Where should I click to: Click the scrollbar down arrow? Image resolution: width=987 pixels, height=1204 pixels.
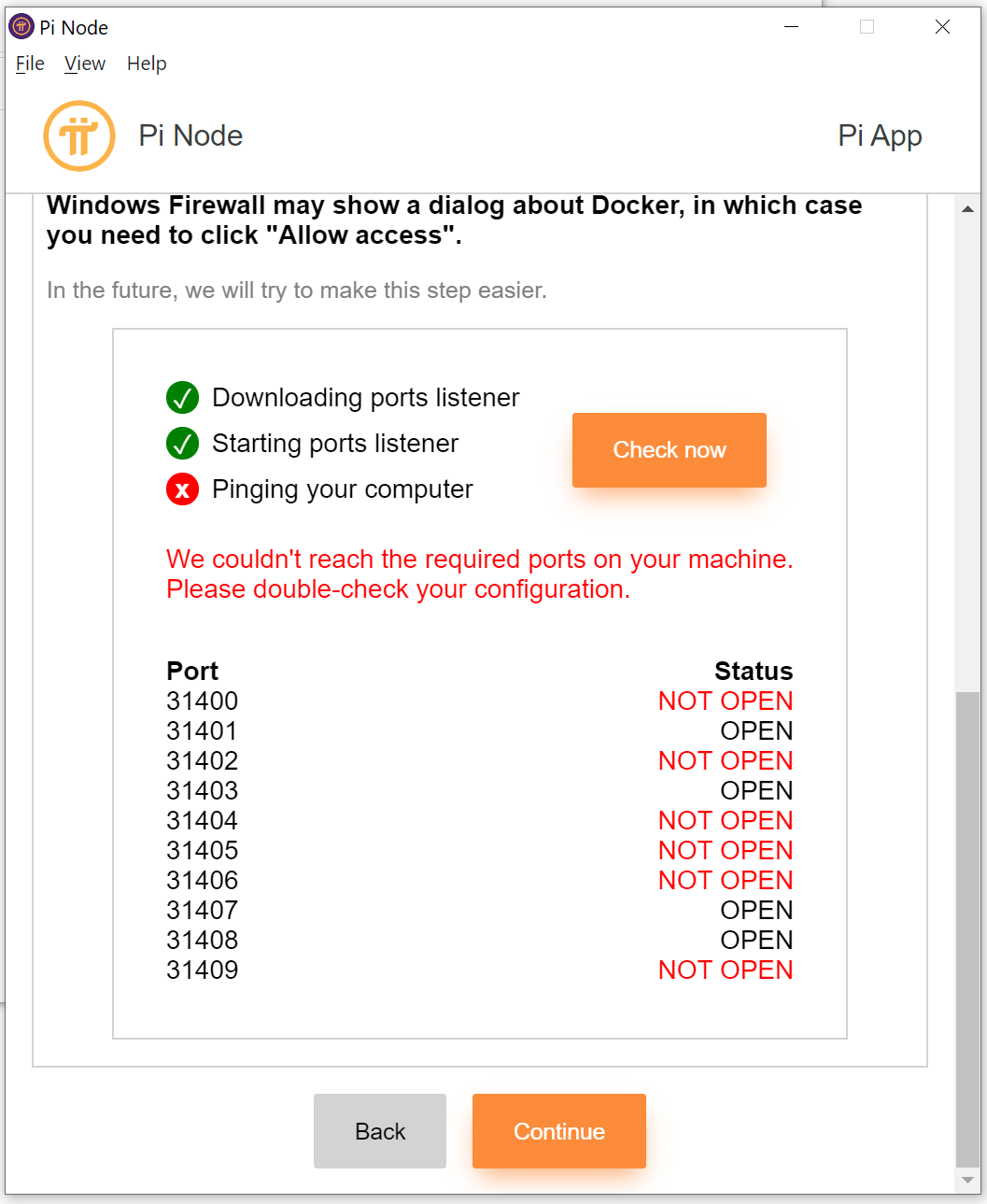(967, 1179)
